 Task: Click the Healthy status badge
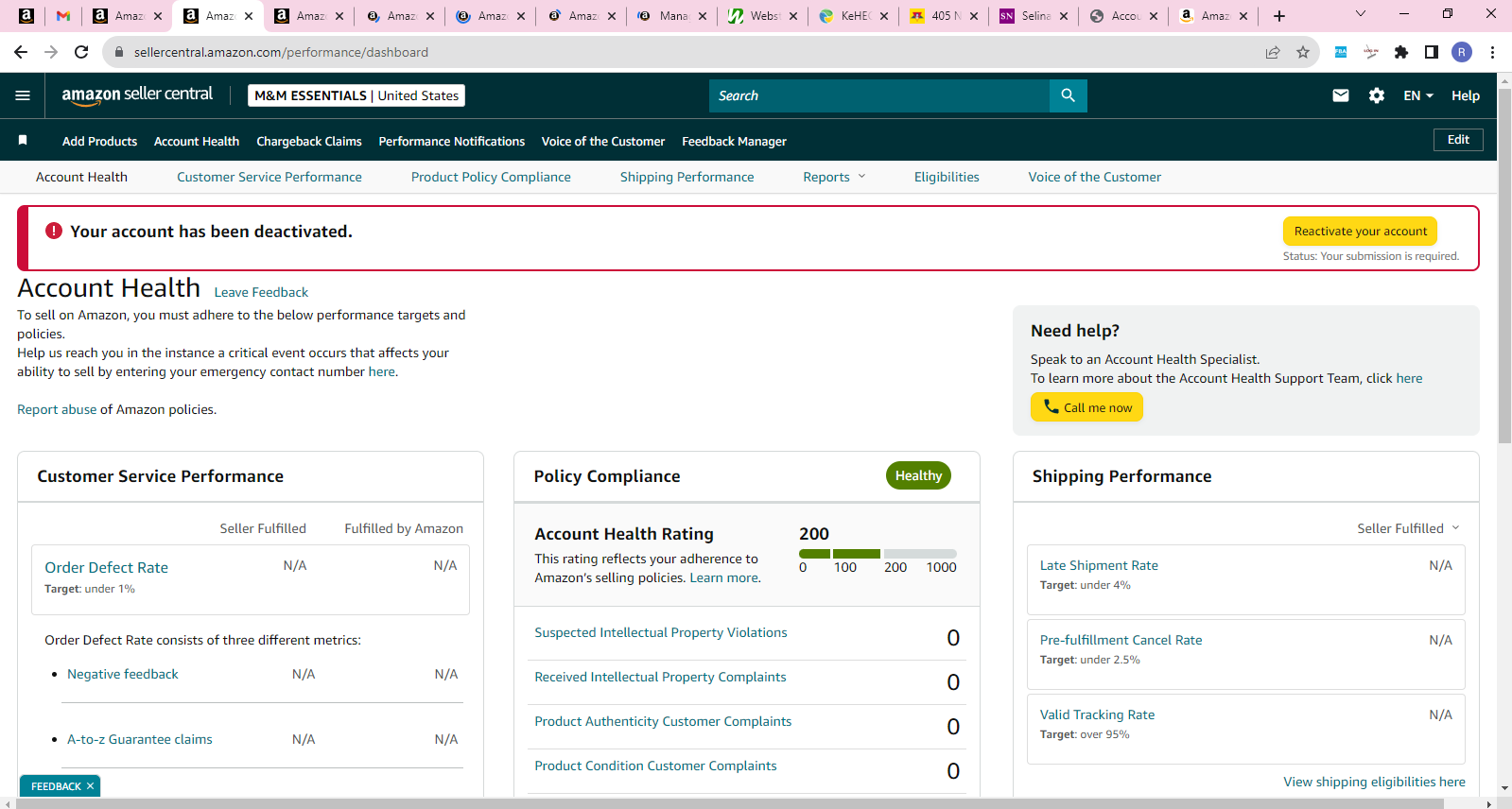(x=918, y=475)
